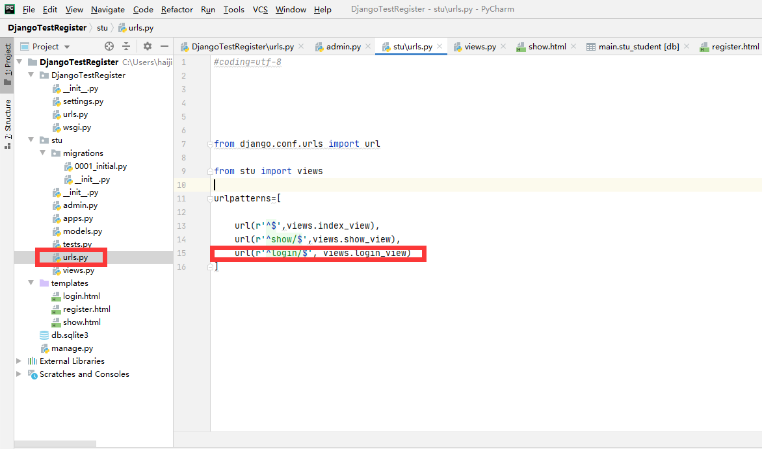This screenshot has width=762, height=449.
Task: Click the PyCharm logo icon in title bar
Action: [9, 9]
